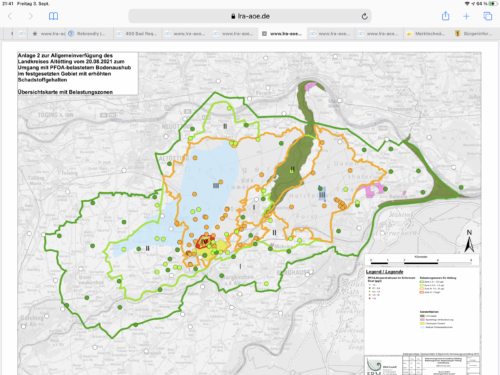The image size is (500, 375).
Task: Go forward to the next page
Action: [x=31, y=16]
